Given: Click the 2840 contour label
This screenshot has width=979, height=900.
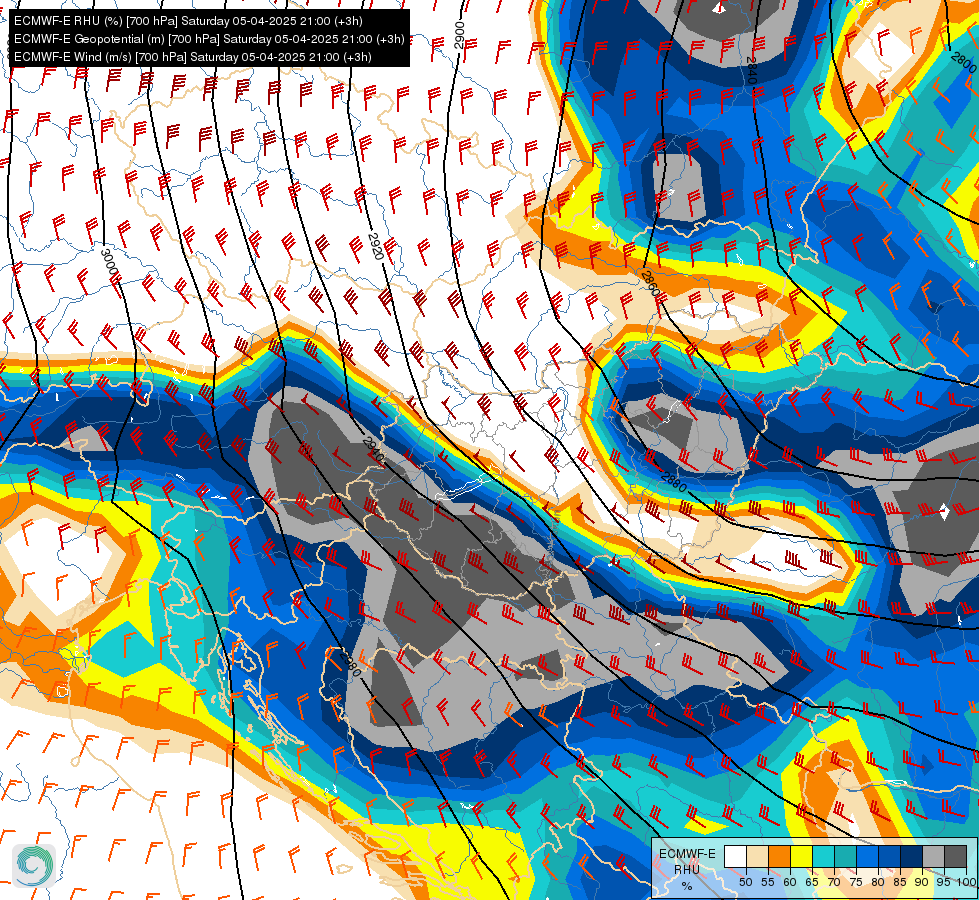Looking at the screenshot, I should coord(752,70).
